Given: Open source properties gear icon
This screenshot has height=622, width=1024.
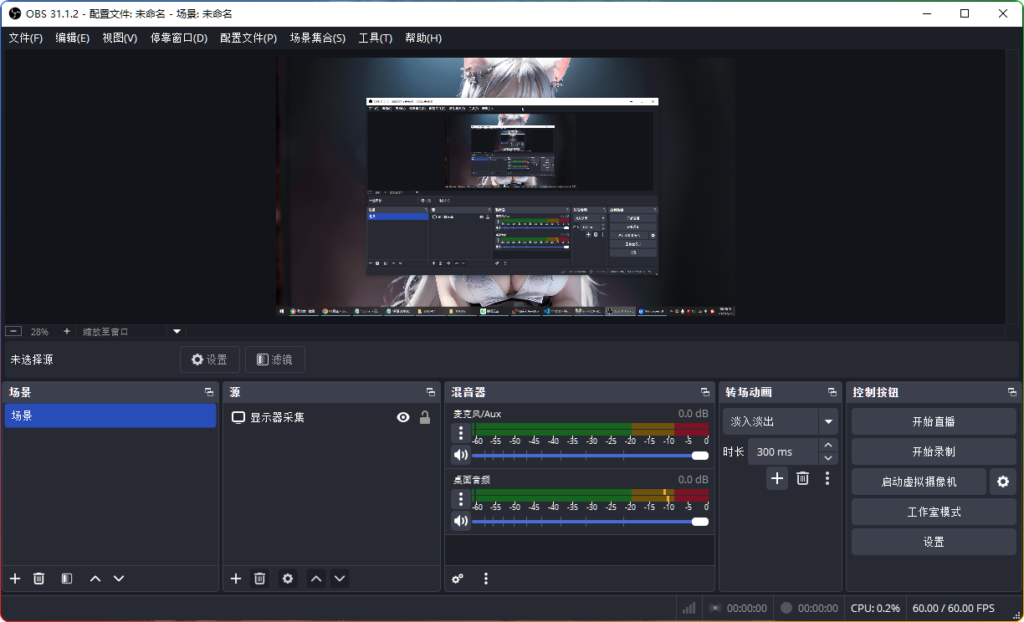Looking at the screenshot, I should [287, 578].
